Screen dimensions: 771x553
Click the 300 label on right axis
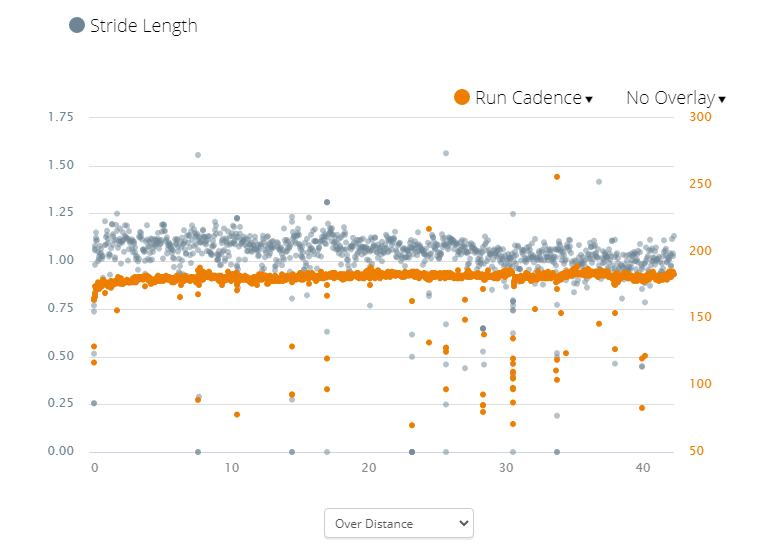click(700, 117)
